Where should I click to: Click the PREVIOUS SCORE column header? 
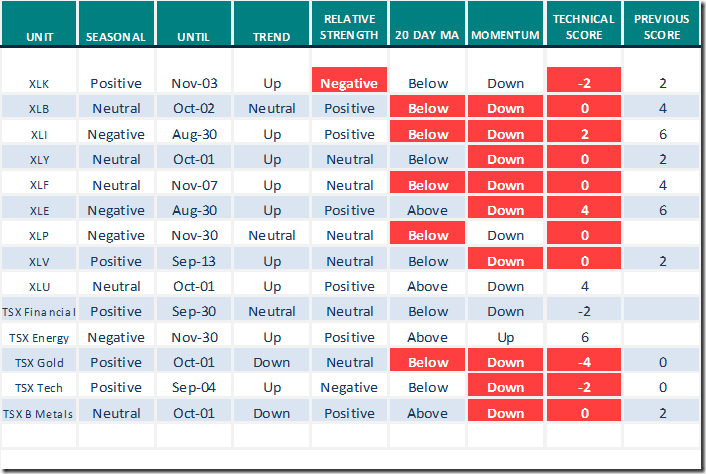pos(662,28)
